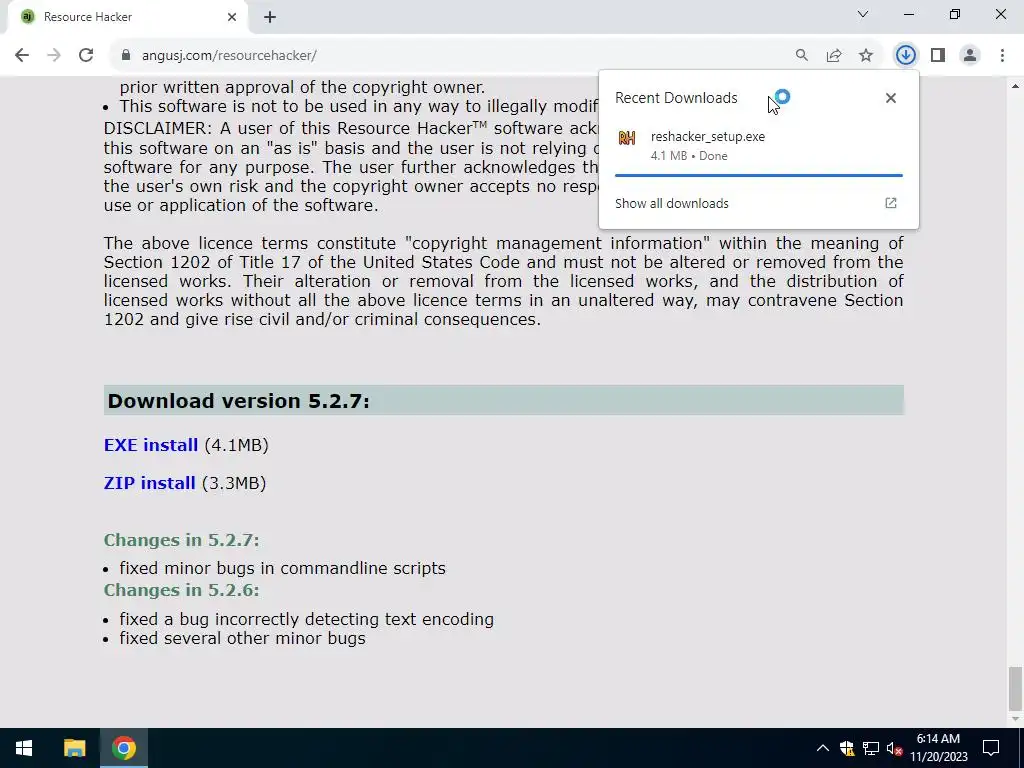
Task: Open downloads page external-link icon
Action: pos(891,203)
